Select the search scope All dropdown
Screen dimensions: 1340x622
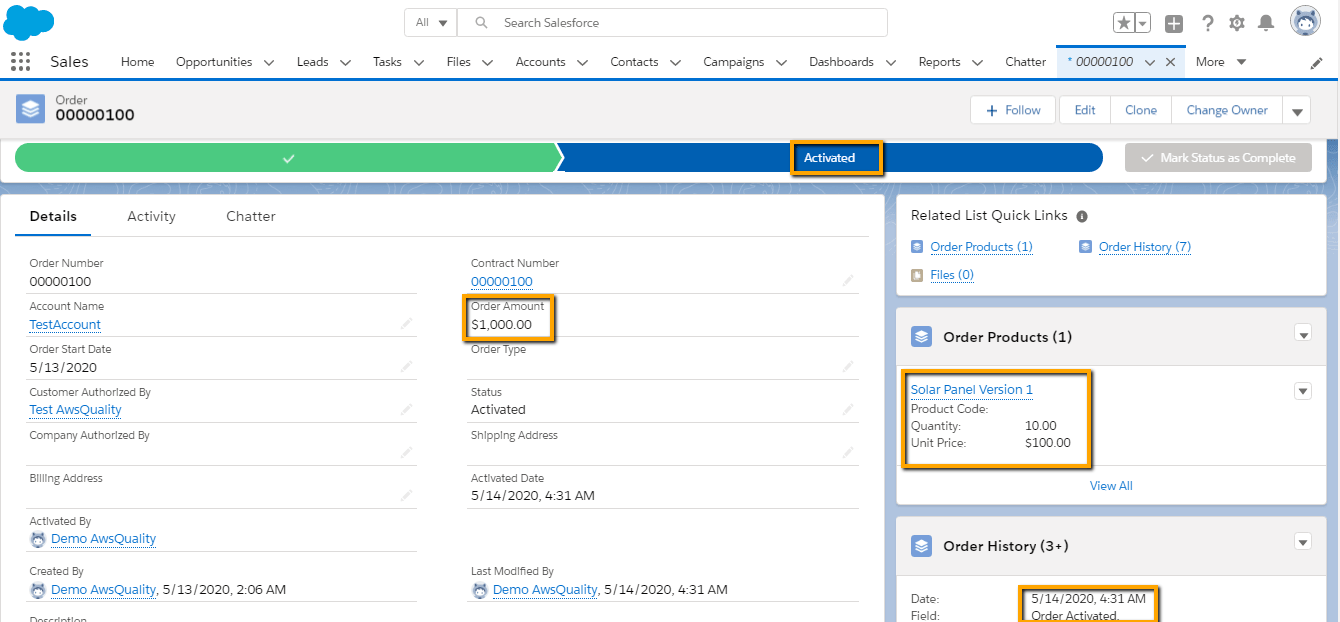(430, 22)
